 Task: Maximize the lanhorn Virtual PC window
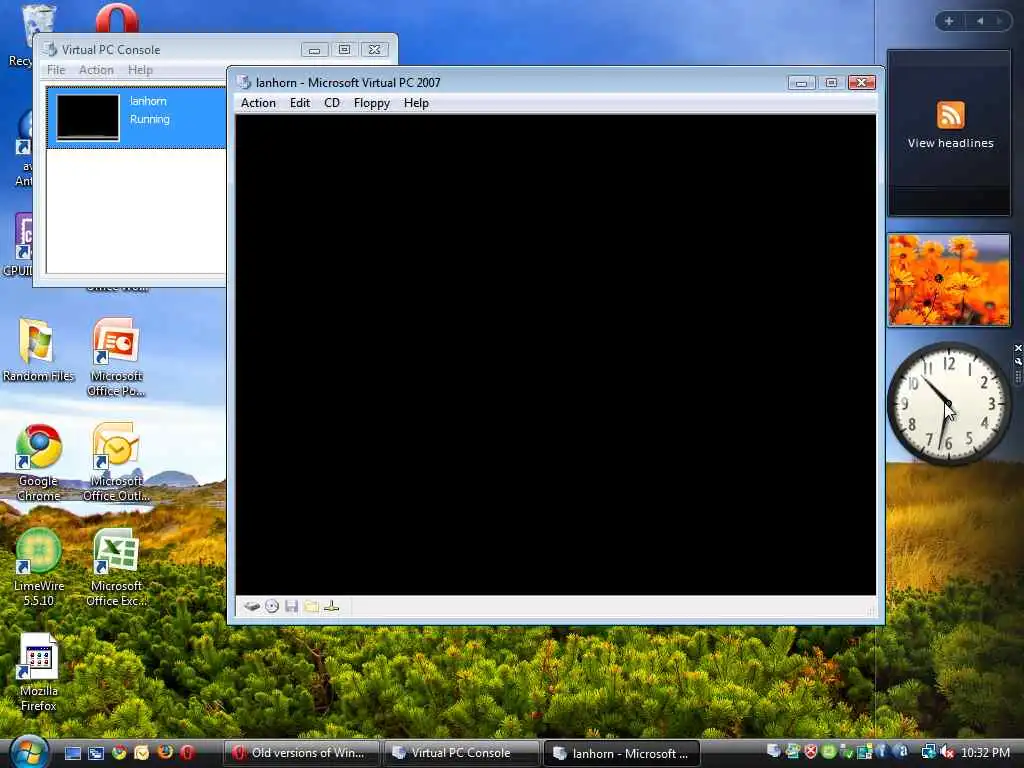click(x=831, y=83)
